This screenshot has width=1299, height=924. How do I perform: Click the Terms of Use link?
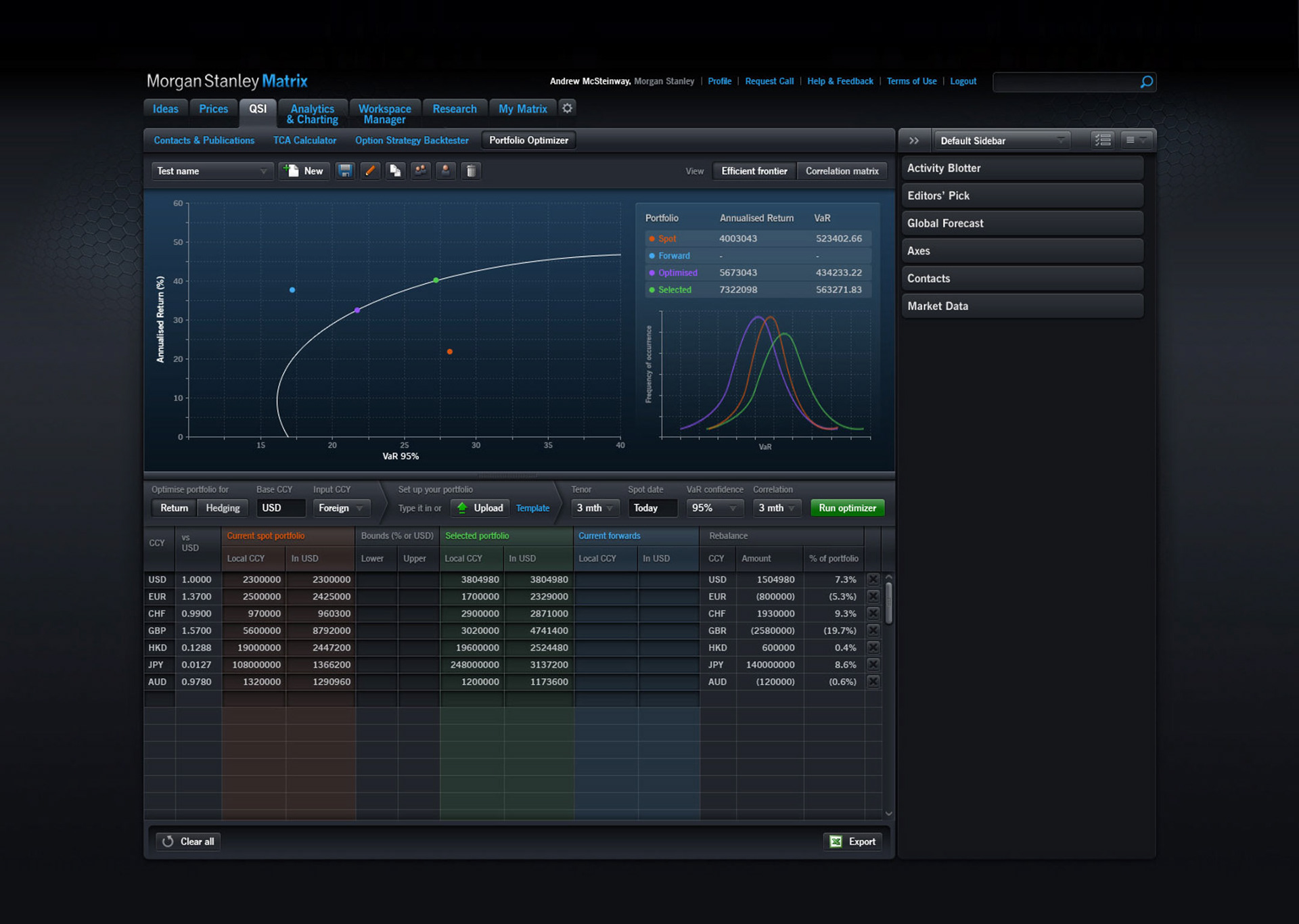(x=912, y=81)
